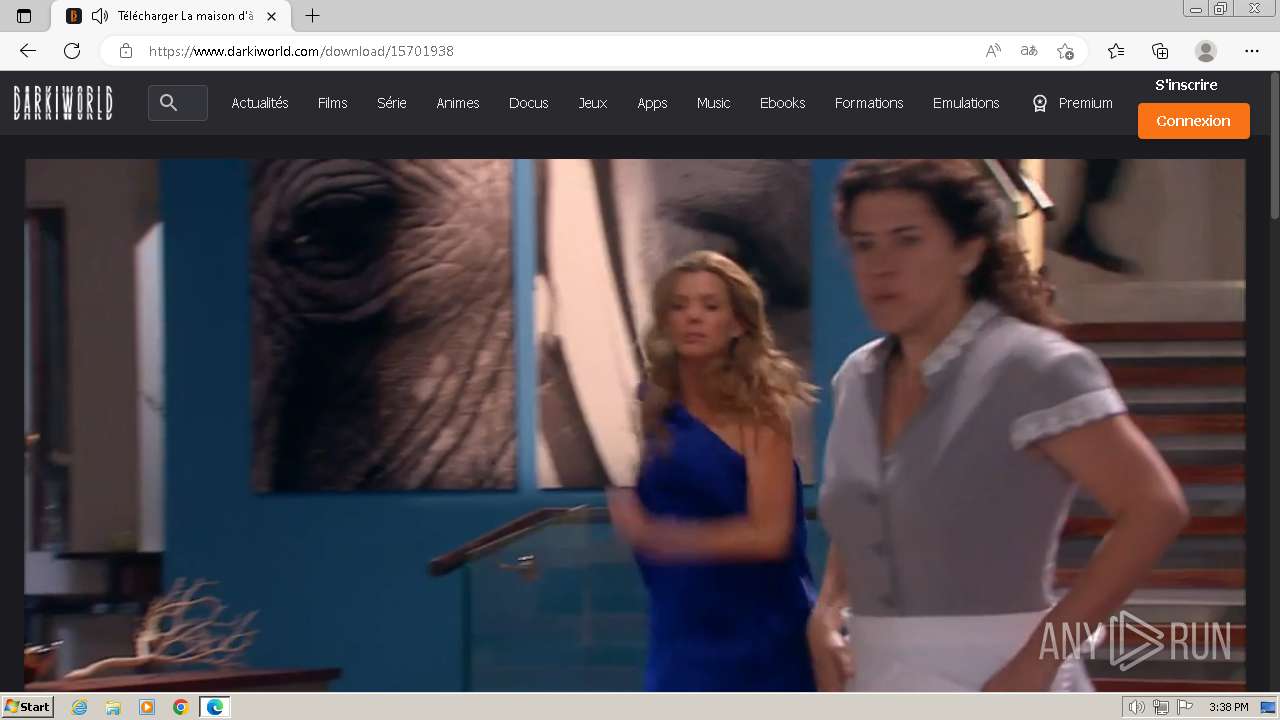Open the Favorites list
The image size is (1280, 720).
tap(1116, 51)
